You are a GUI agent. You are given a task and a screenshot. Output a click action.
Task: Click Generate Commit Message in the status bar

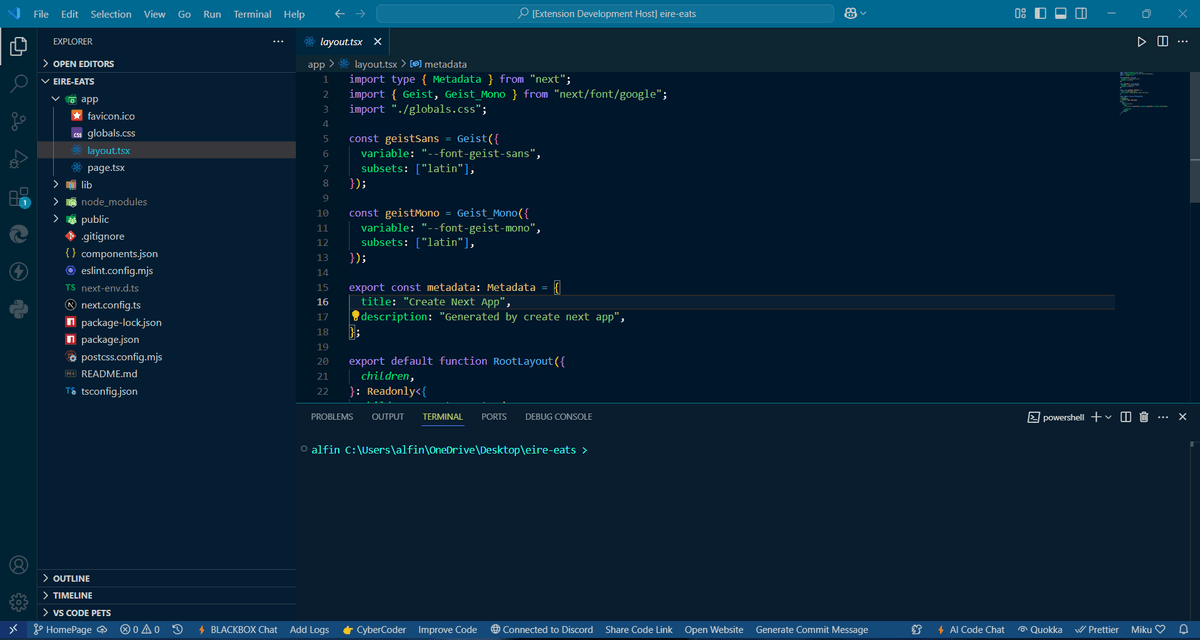[x=812, y=630]
